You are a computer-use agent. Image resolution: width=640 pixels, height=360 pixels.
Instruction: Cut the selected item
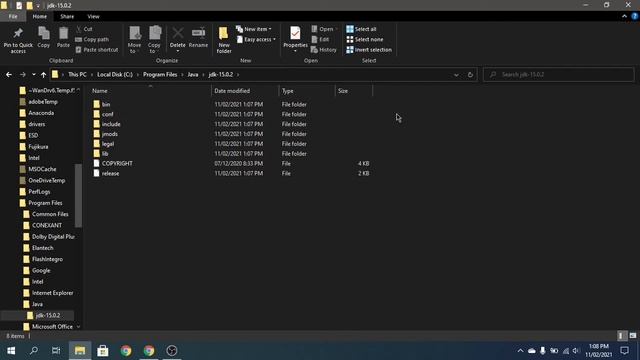tap(84, 29)
